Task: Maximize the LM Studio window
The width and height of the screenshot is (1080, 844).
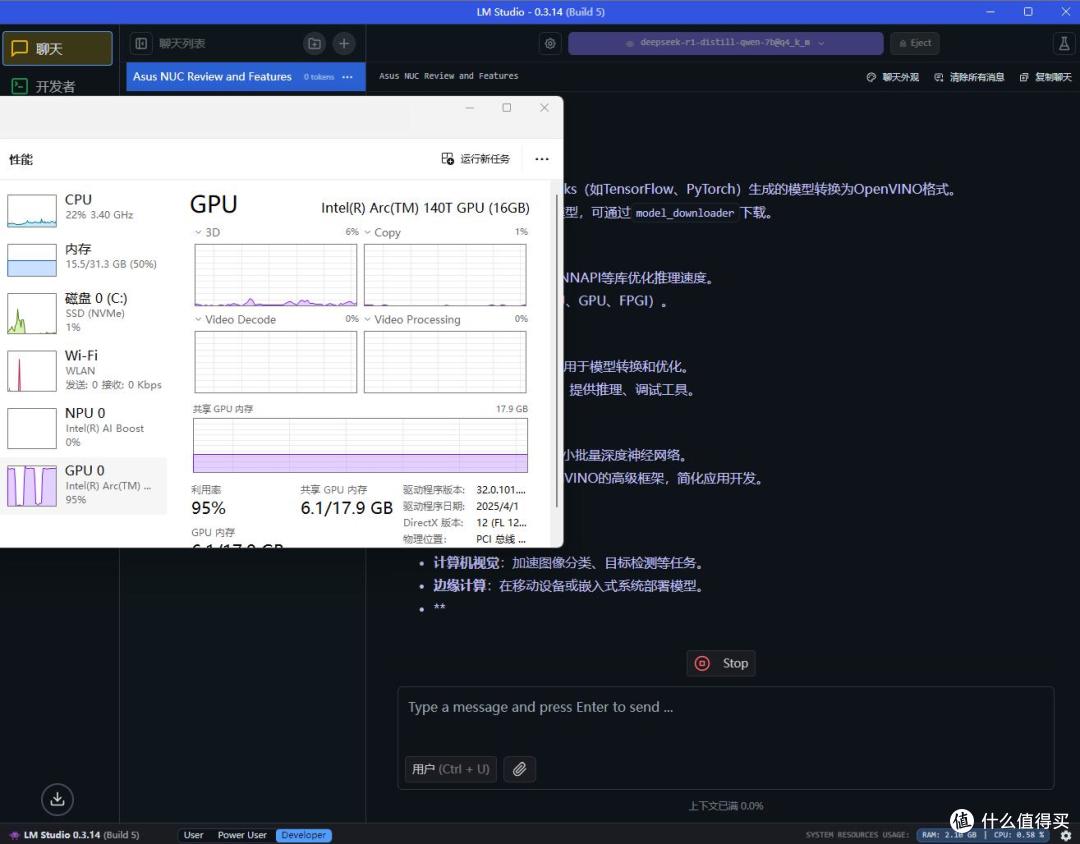Action: pyautogui.click(x=1028, y=12)
